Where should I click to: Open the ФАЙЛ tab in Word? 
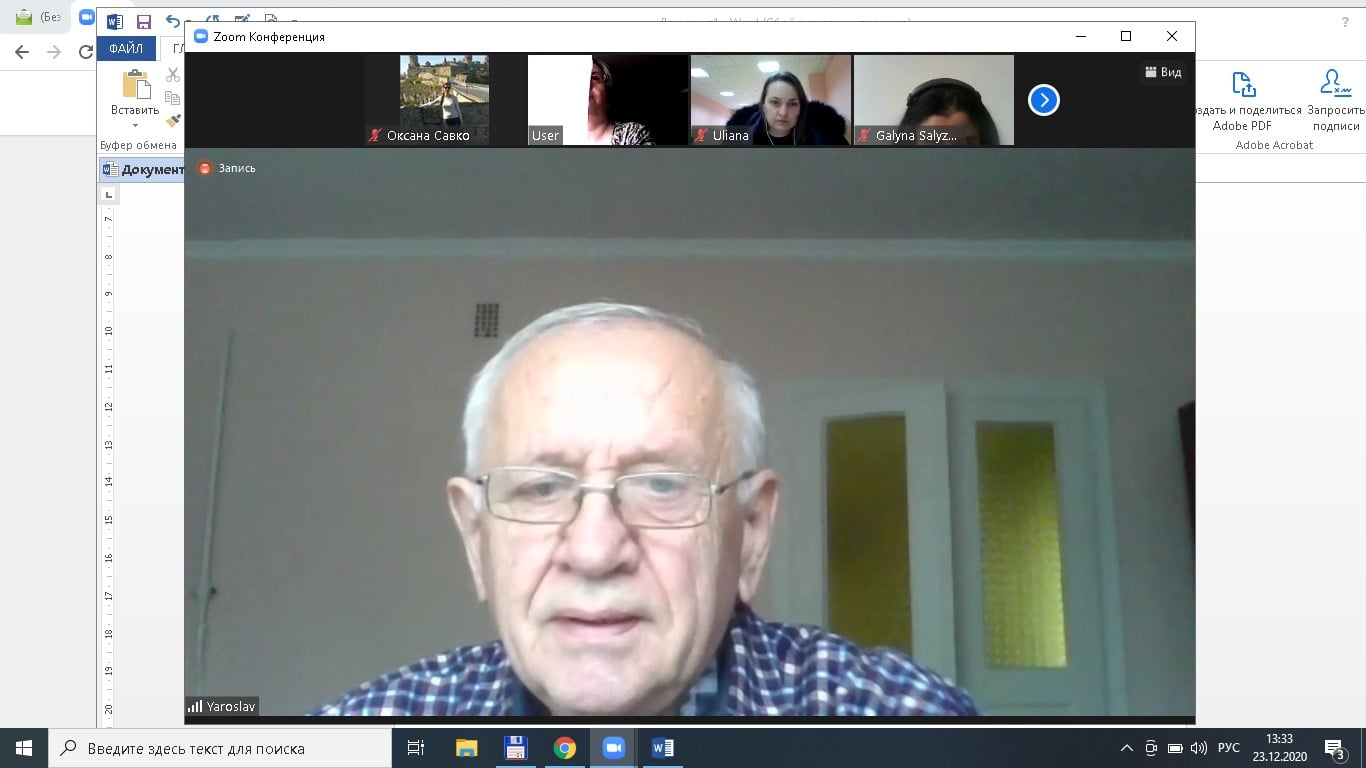(x=126, y=49)
